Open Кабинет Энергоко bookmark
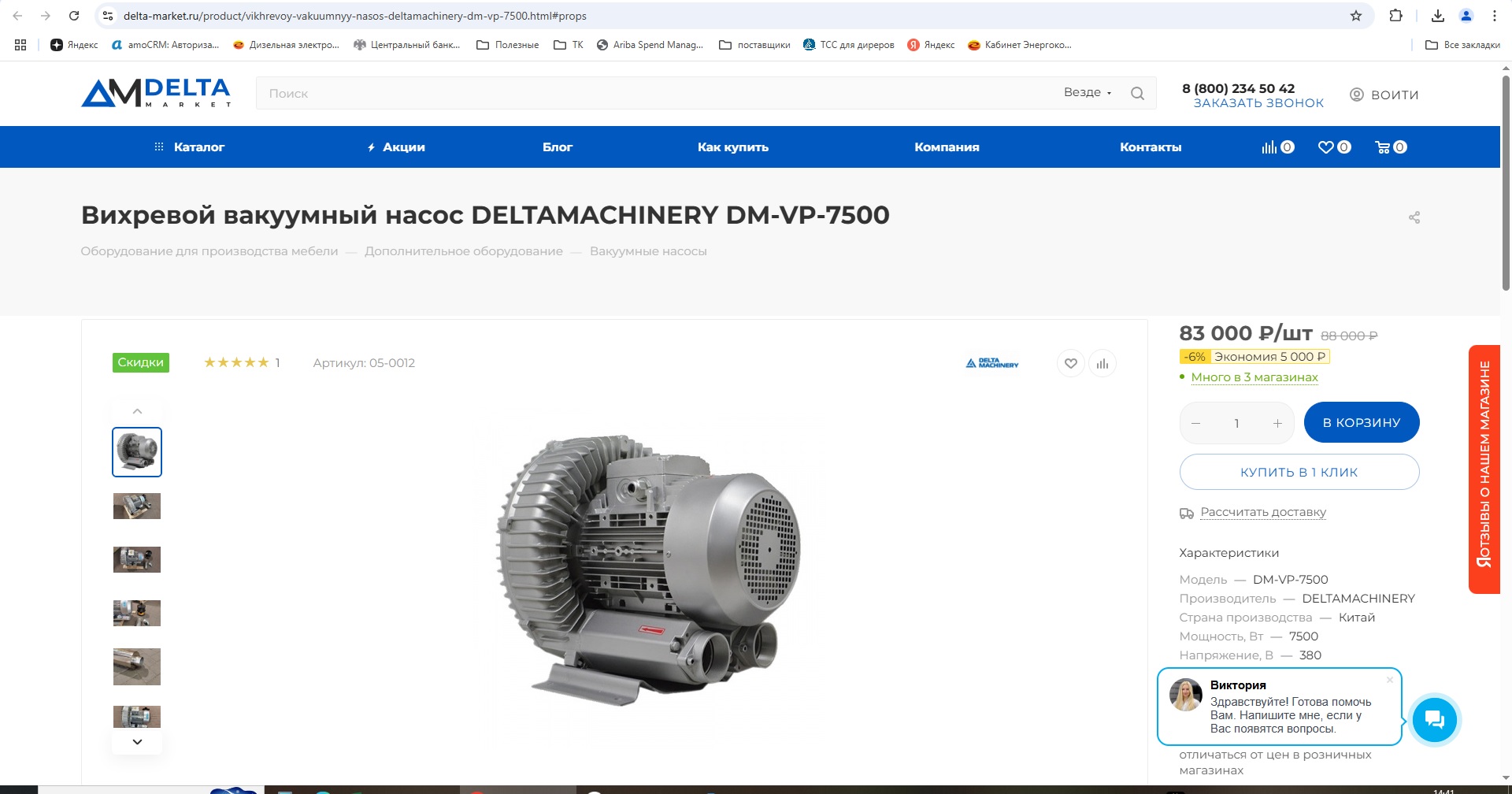 tap(1020, 45)
